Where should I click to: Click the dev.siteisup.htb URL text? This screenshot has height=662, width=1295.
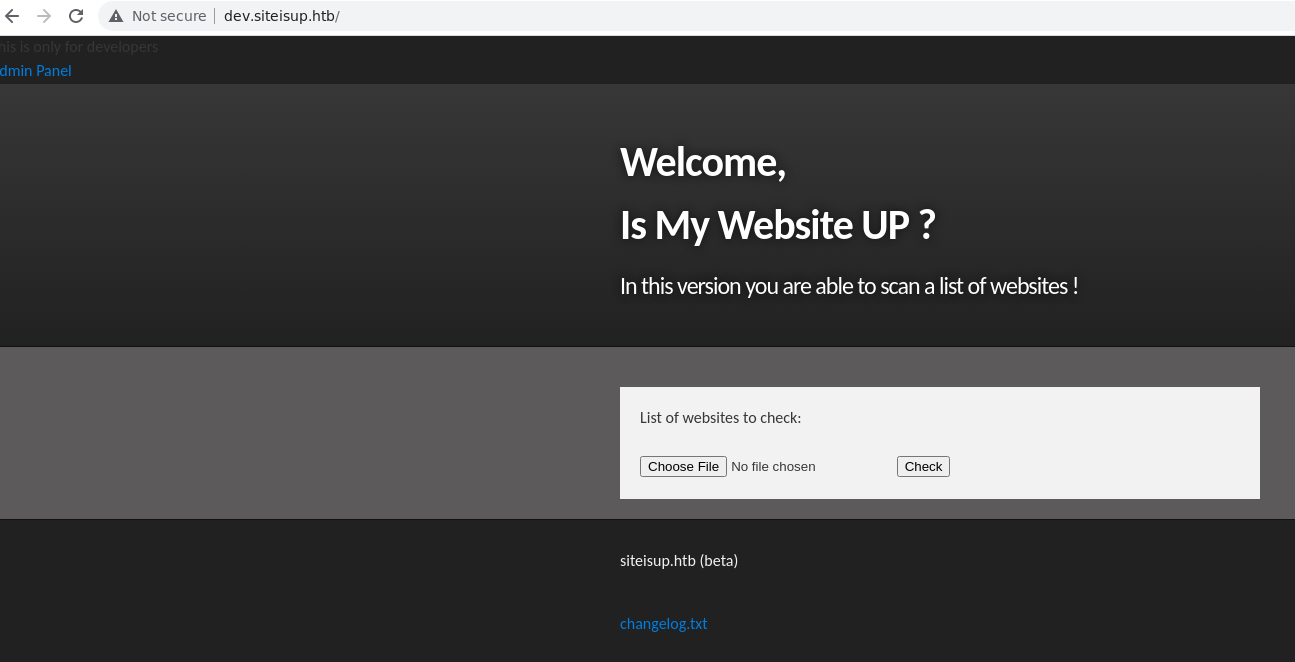(281, 16)
